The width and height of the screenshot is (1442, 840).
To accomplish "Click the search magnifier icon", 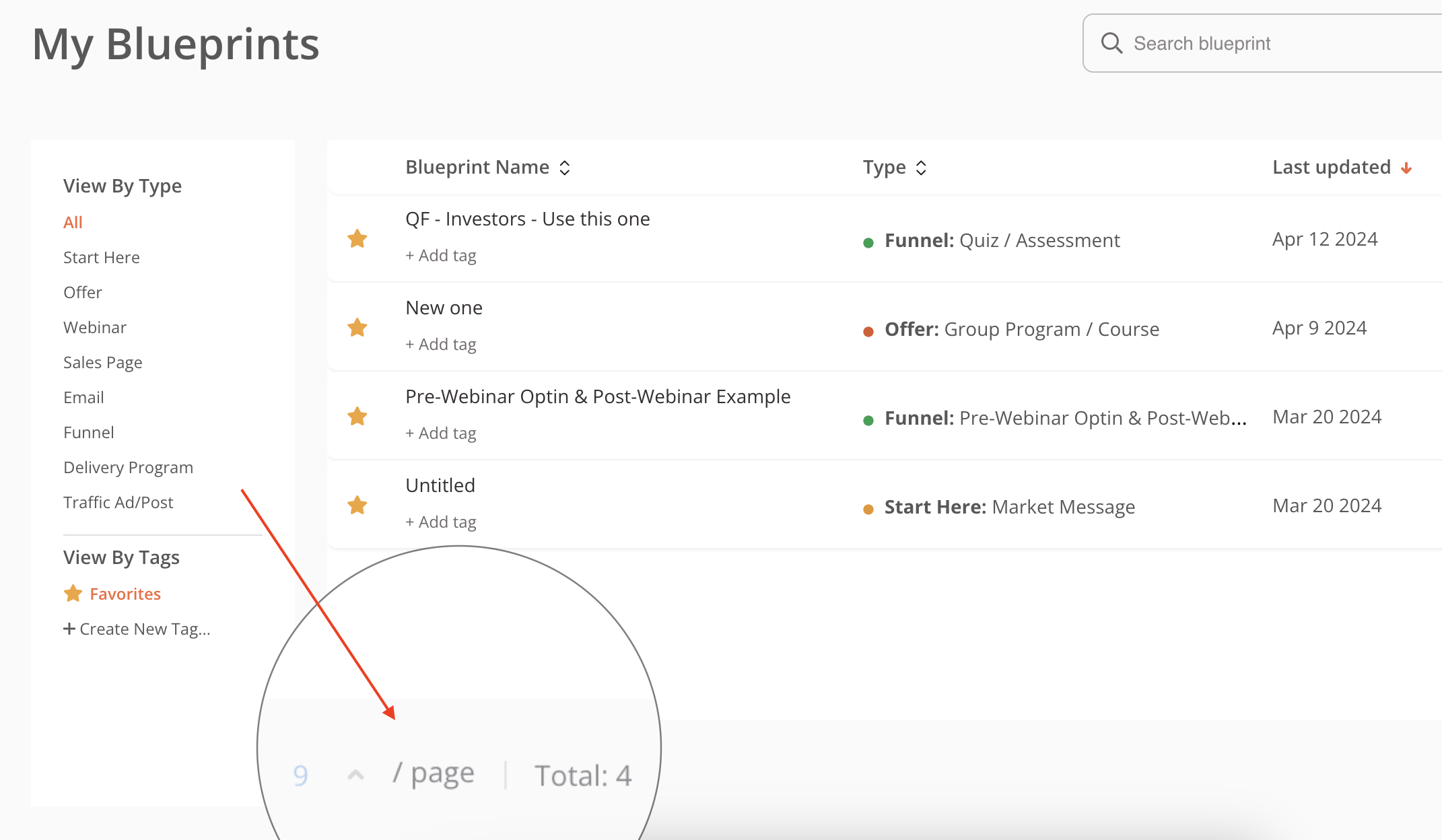I will 1111,44.
